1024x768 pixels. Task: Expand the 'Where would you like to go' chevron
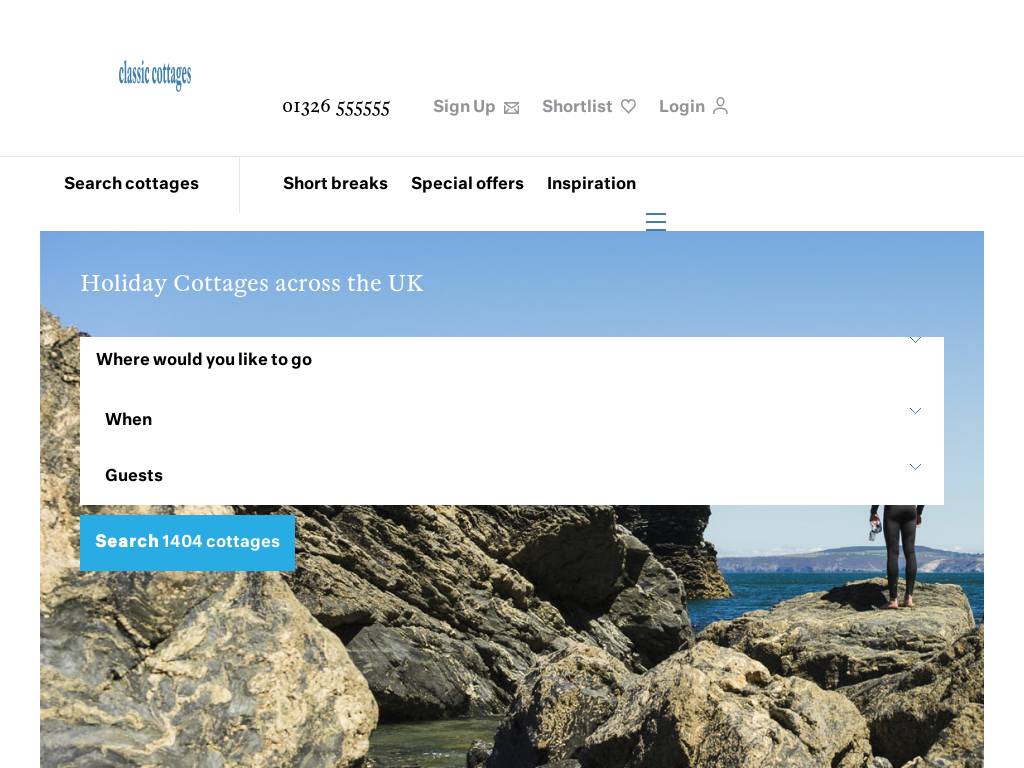[916, 340]
